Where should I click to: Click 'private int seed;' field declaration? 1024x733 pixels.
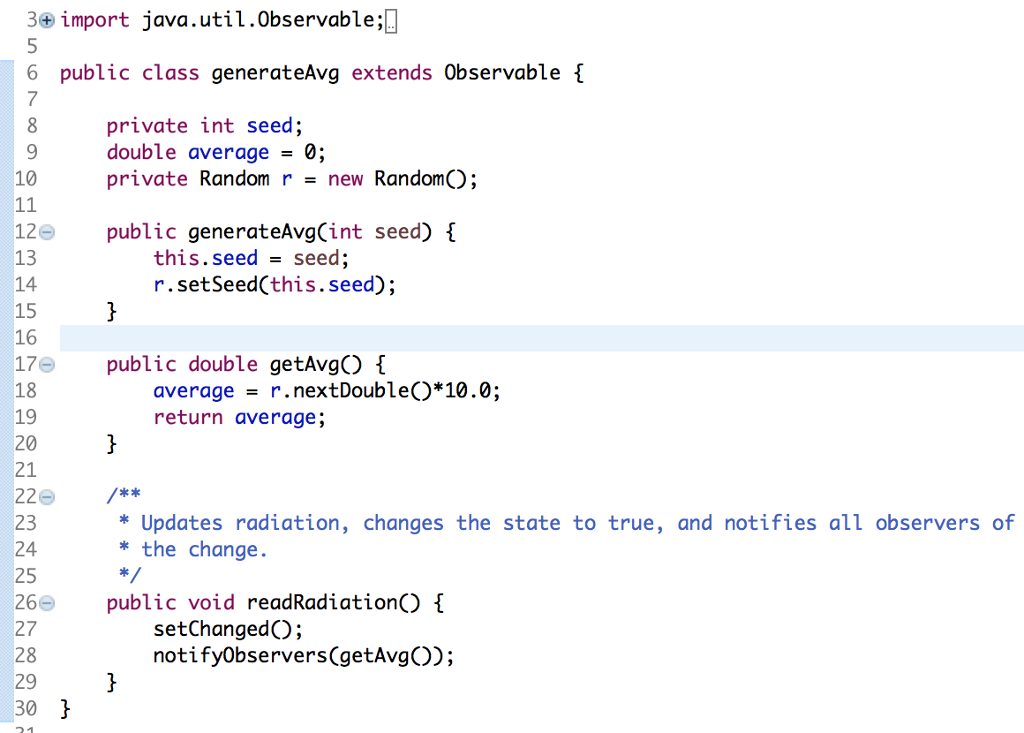pos(204,125)
